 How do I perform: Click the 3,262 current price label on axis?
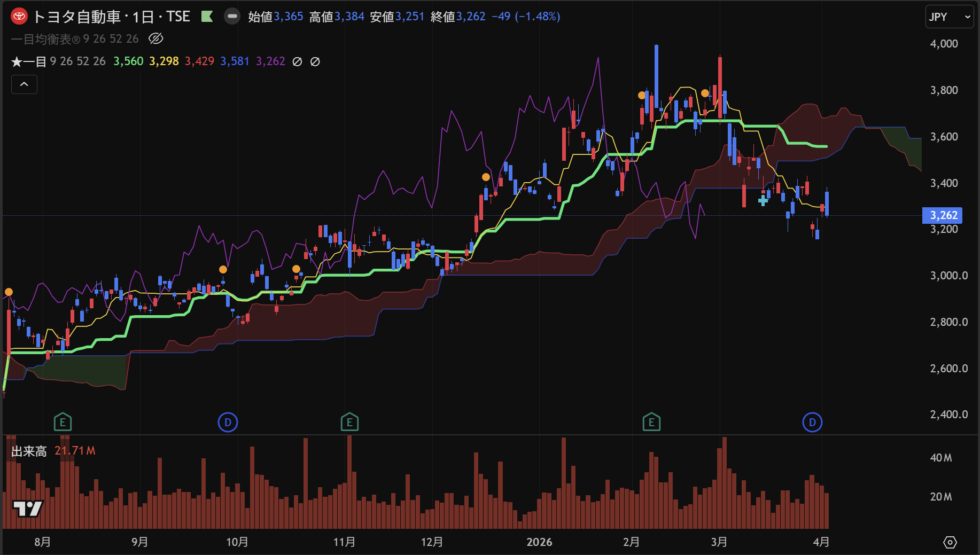point(943,215)
